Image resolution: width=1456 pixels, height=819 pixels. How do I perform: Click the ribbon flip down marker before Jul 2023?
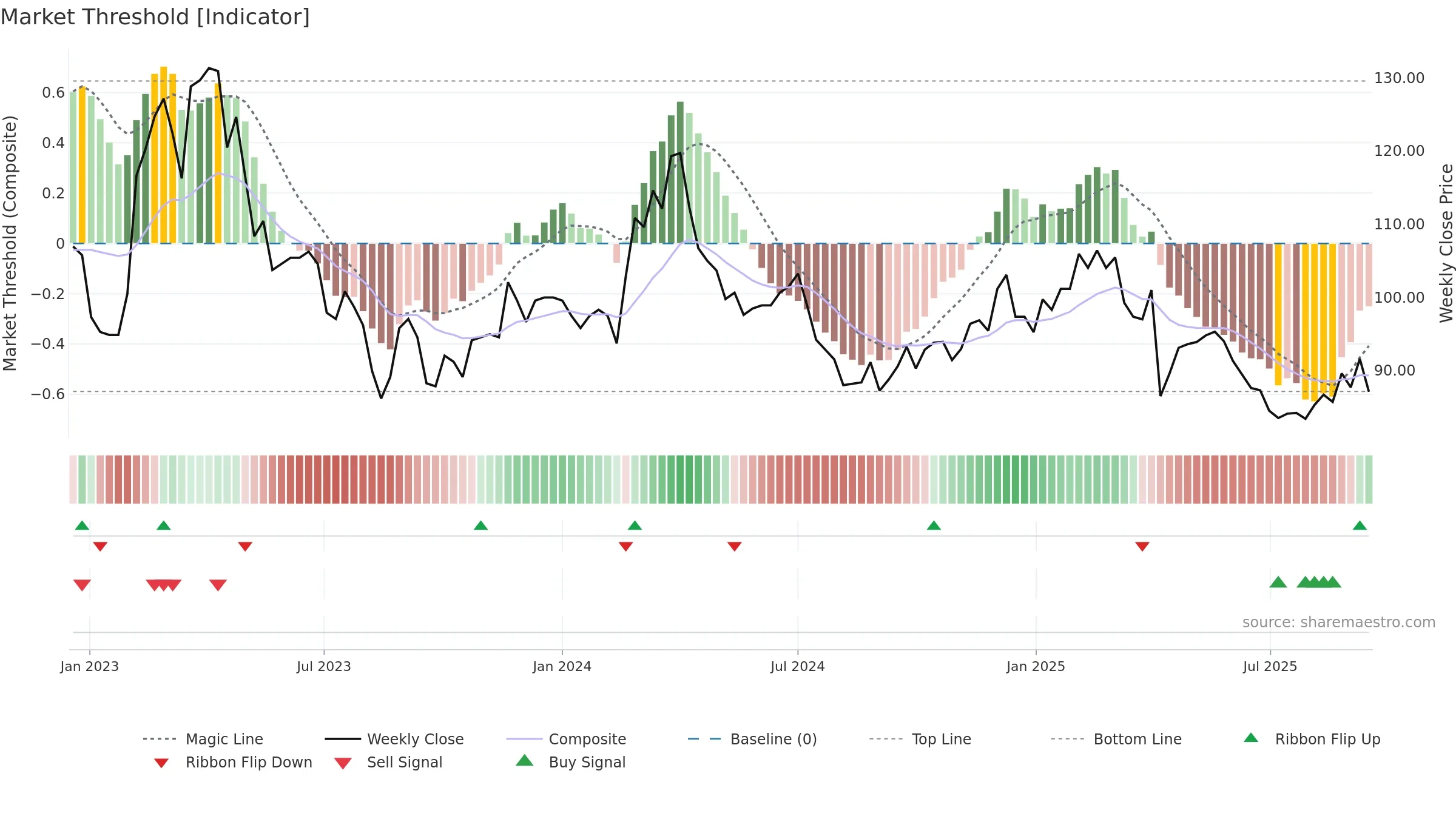tap(245, 547)
